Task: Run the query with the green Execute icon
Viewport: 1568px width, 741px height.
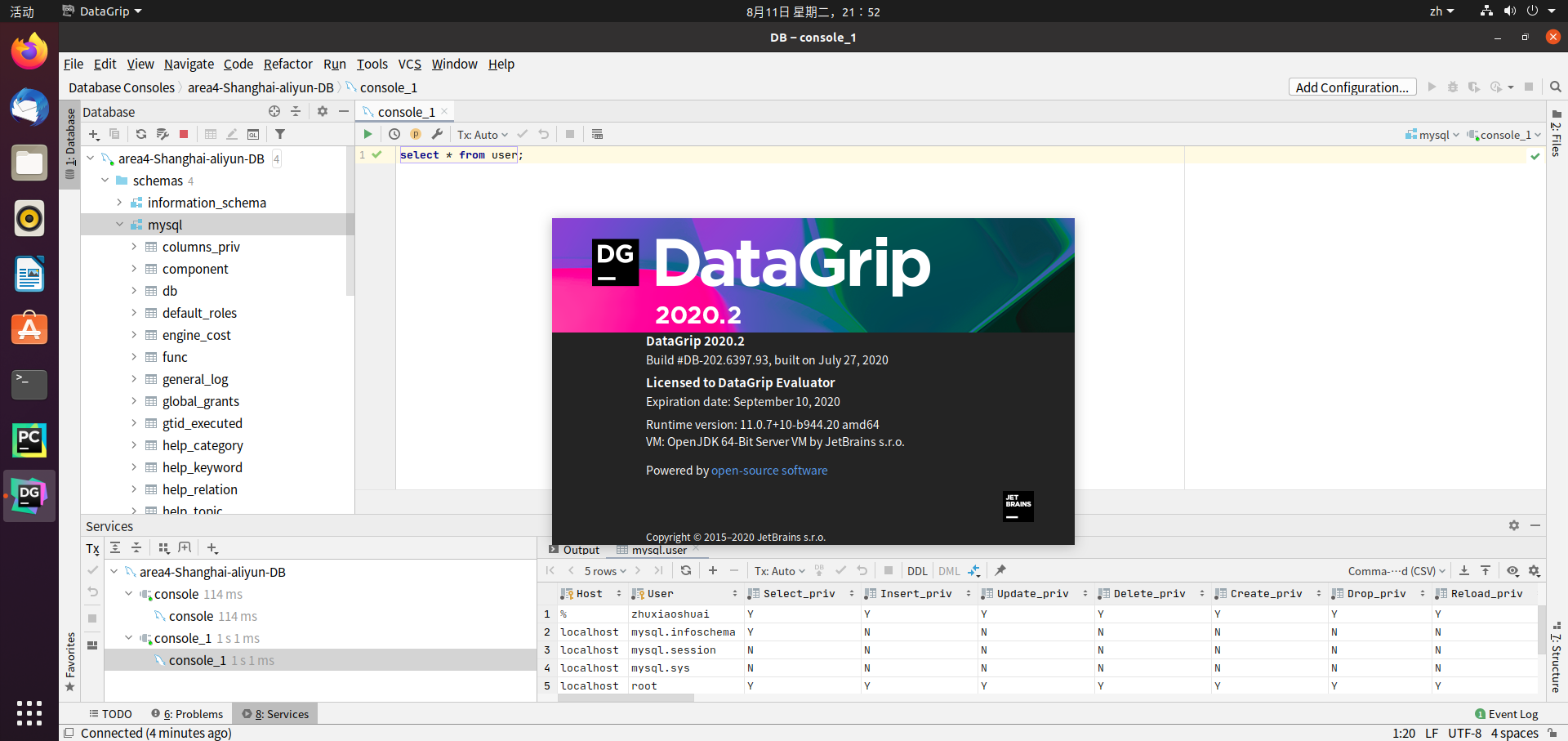Action: (367, 134)
